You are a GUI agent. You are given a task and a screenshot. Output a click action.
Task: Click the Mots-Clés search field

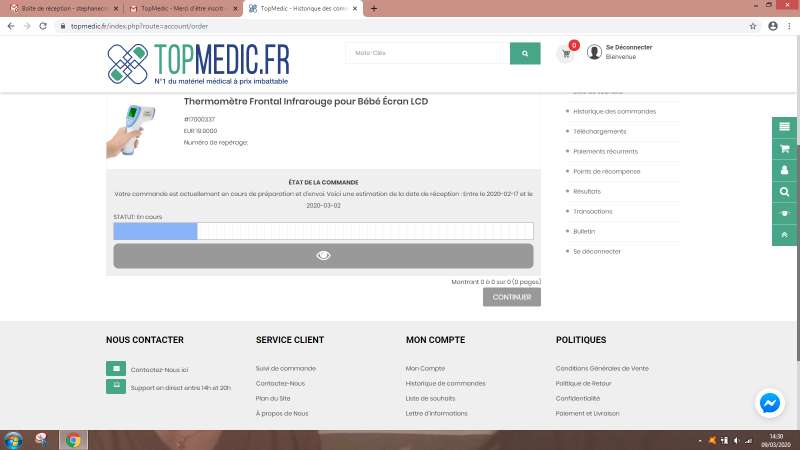click(428, 53)
